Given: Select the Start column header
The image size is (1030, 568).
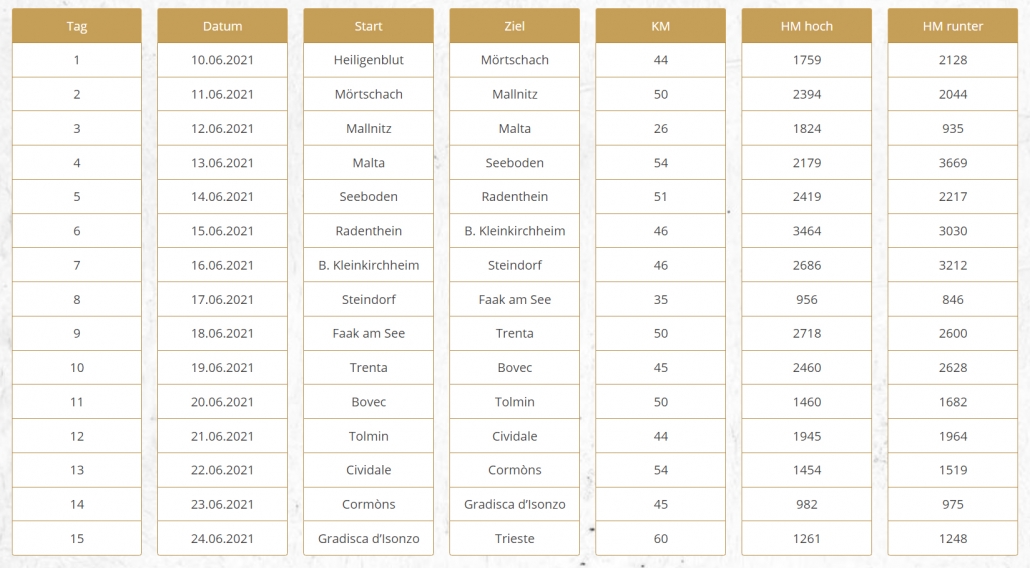Looking at the screenshot, I should [x=369, y=26].
